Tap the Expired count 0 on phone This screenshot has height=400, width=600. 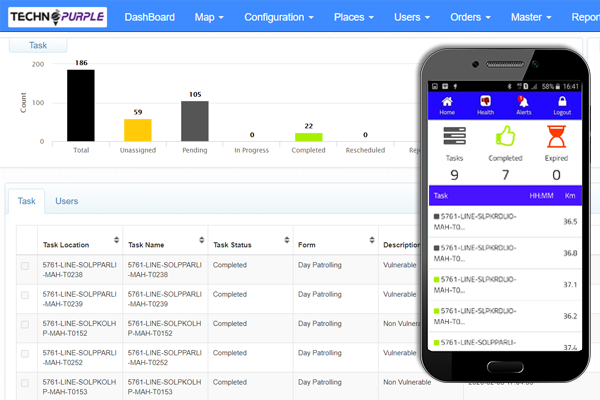click(x=556, y=175)
